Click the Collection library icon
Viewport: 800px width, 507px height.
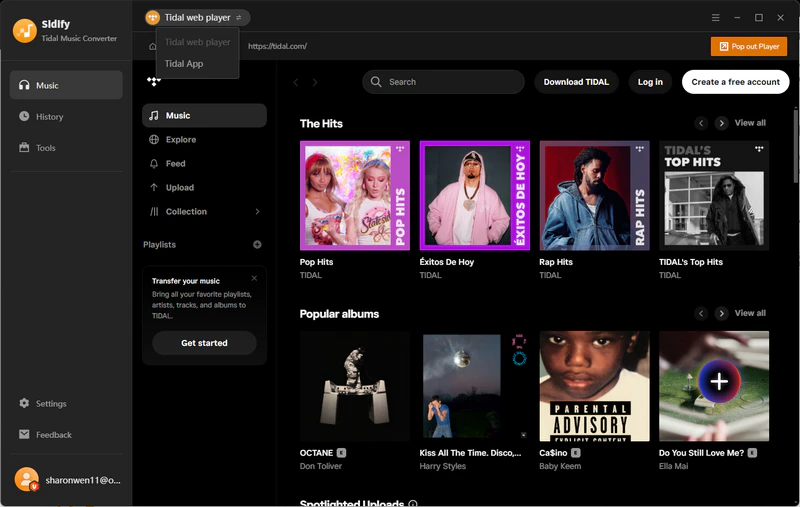(154, 211)
